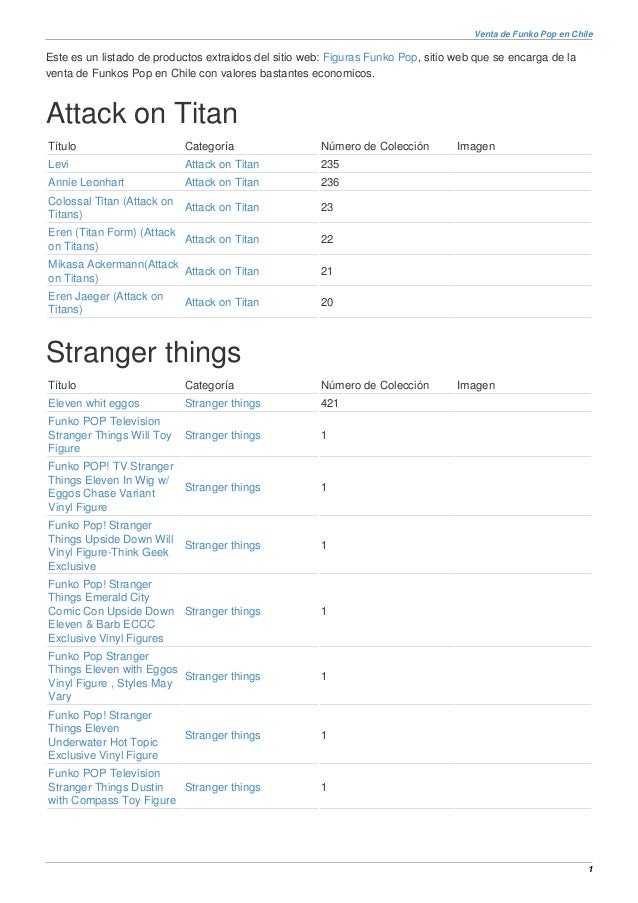Open Eleven Underwater Hot Topic Exclusive link
This screenshot has height=903, width=638.
[103, 735]
